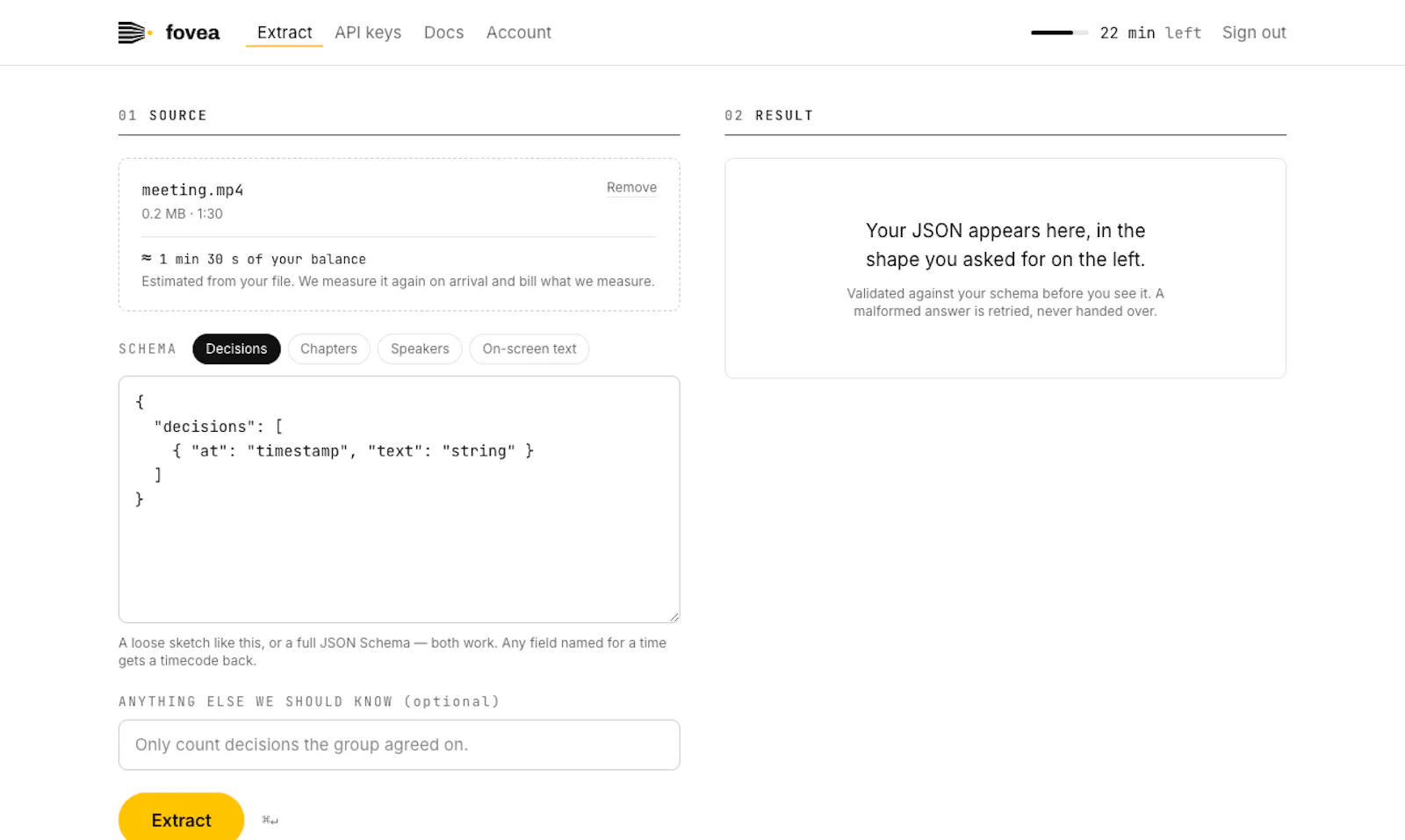The image size is (1405, 840).
Task: Open the Docs navigation link
Action: coord(443,32)
